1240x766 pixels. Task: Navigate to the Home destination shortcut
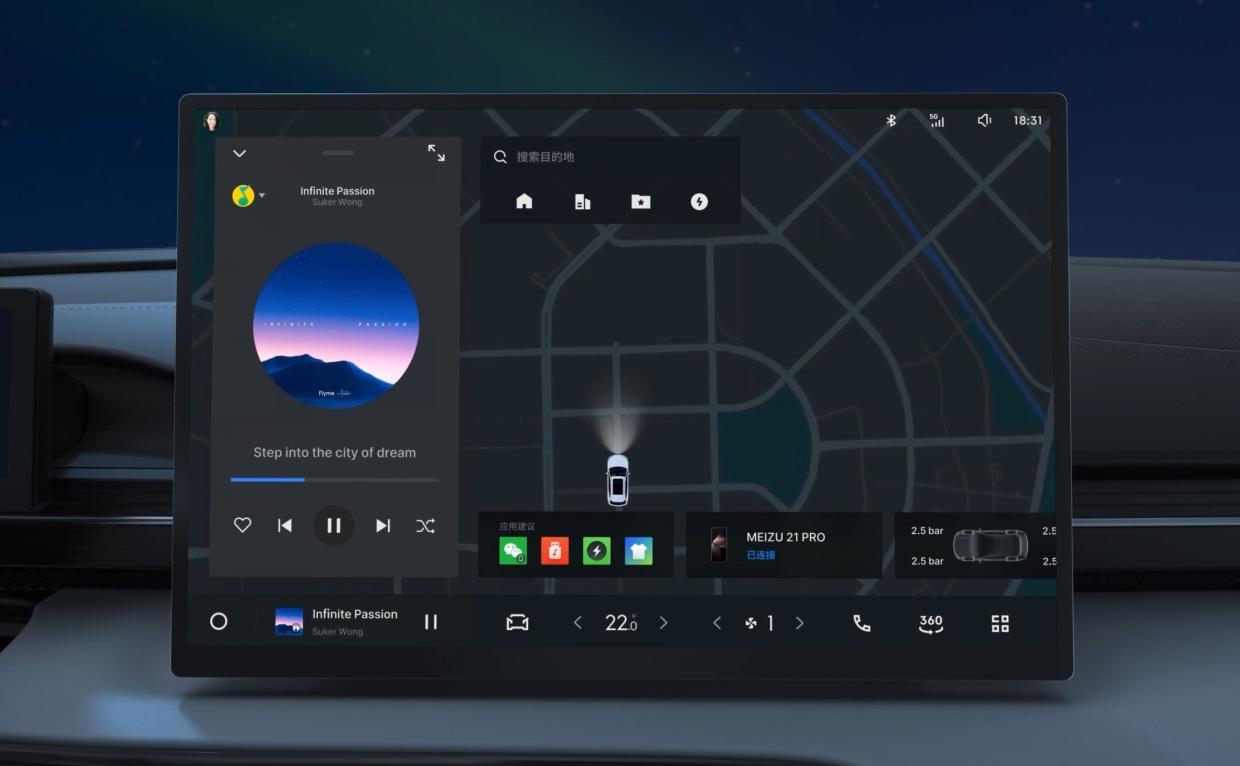tap(524, 202)
